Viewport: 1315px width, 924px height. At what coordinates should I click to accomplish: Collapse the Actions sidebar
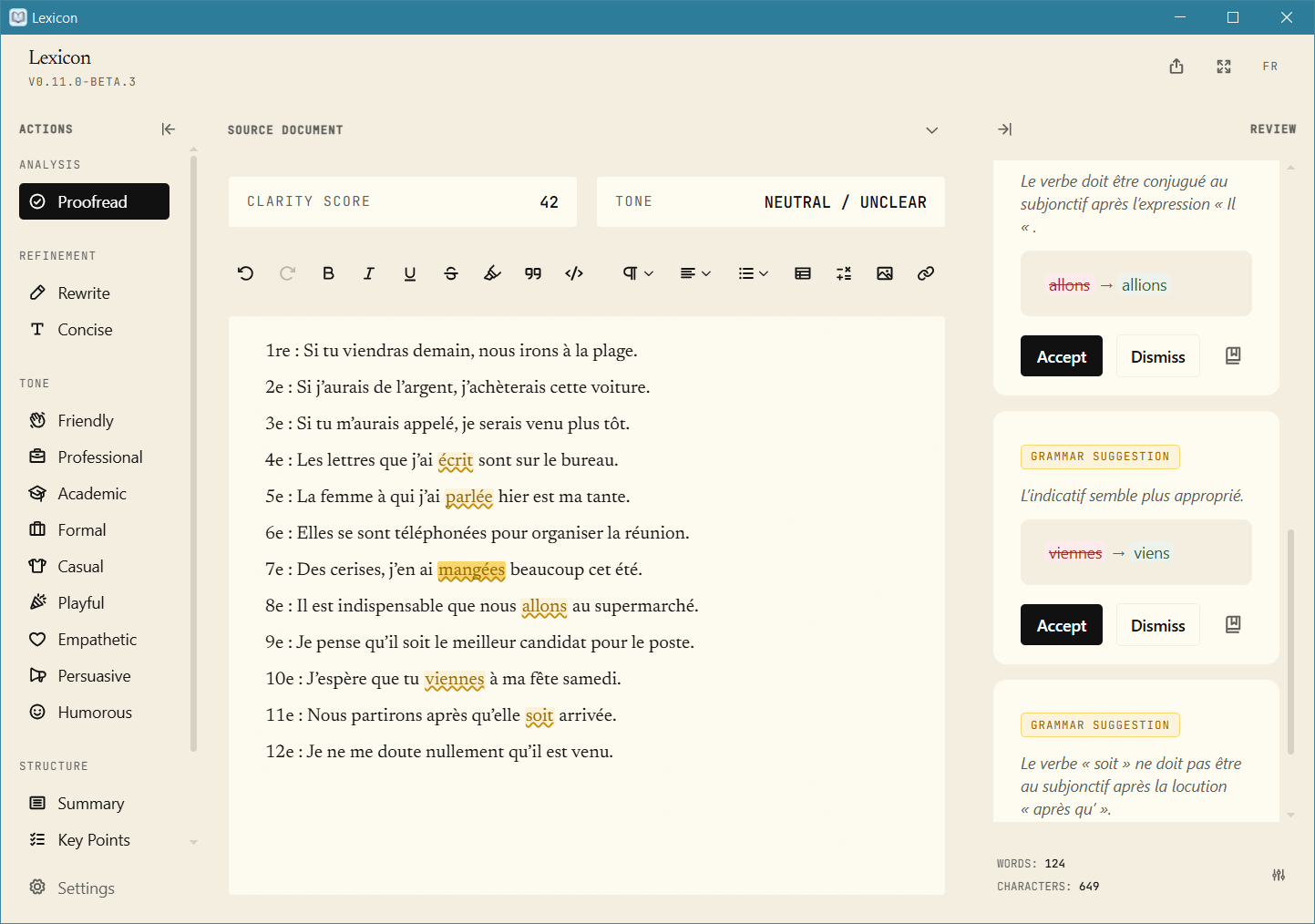coord(169,129)
